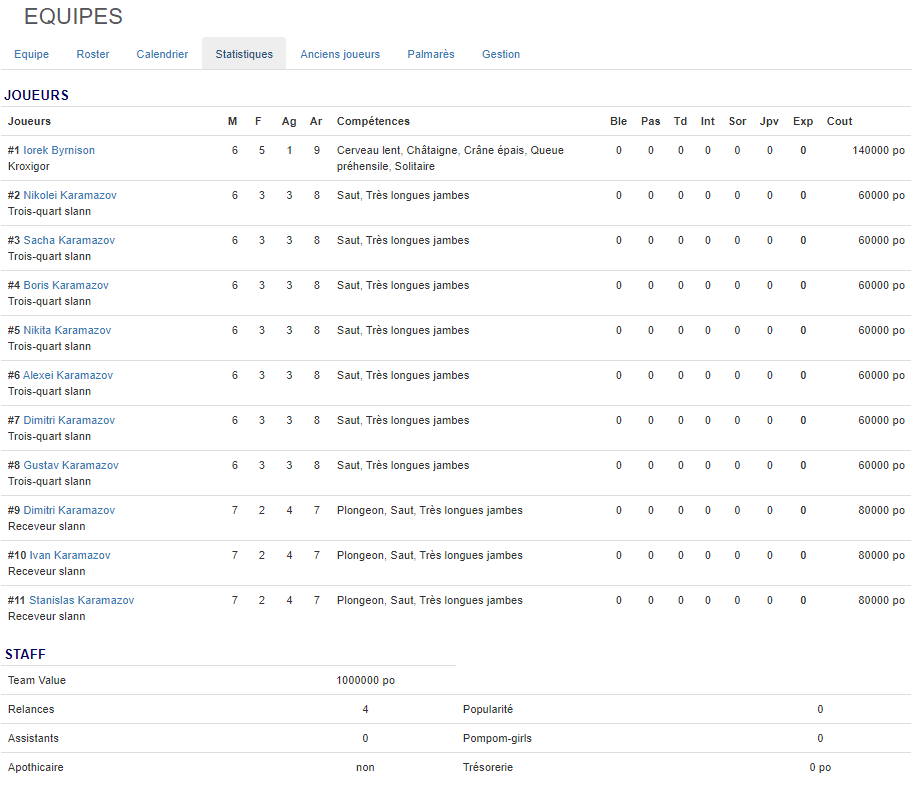View Ivan Karamazov's player page

coord(70,555)
